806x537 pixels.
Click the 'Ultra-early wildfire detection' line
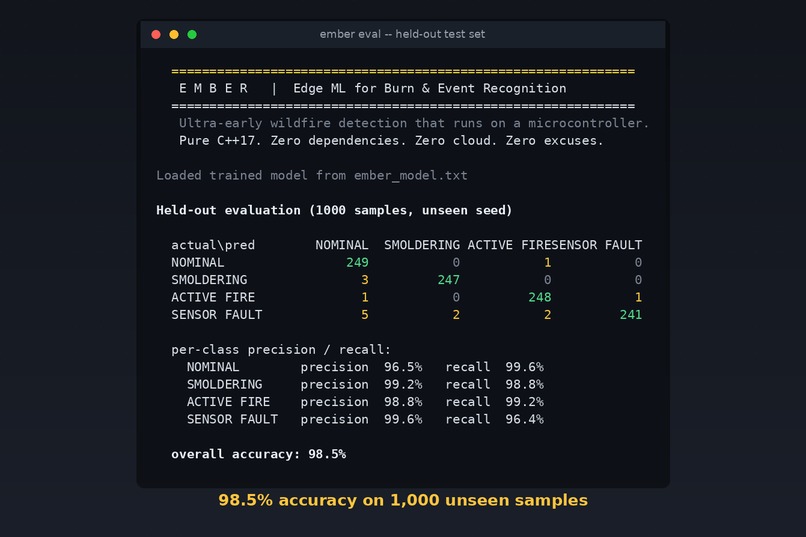click(414, 123)
